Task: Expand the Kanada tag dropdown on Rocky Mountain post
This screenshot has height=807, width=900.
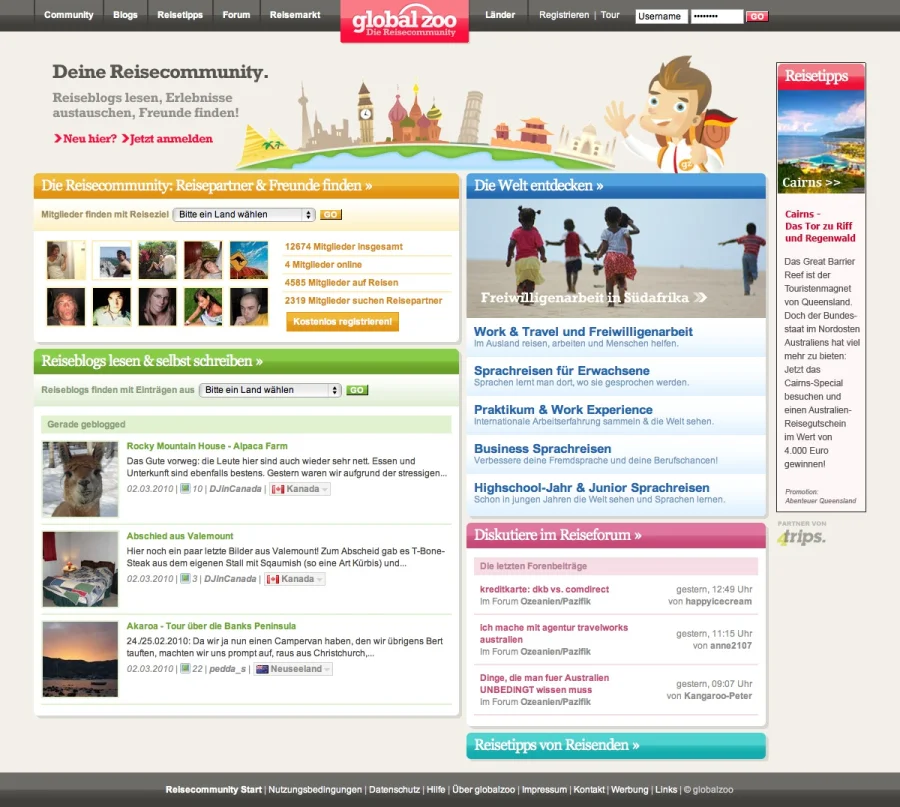Action: 323,490
